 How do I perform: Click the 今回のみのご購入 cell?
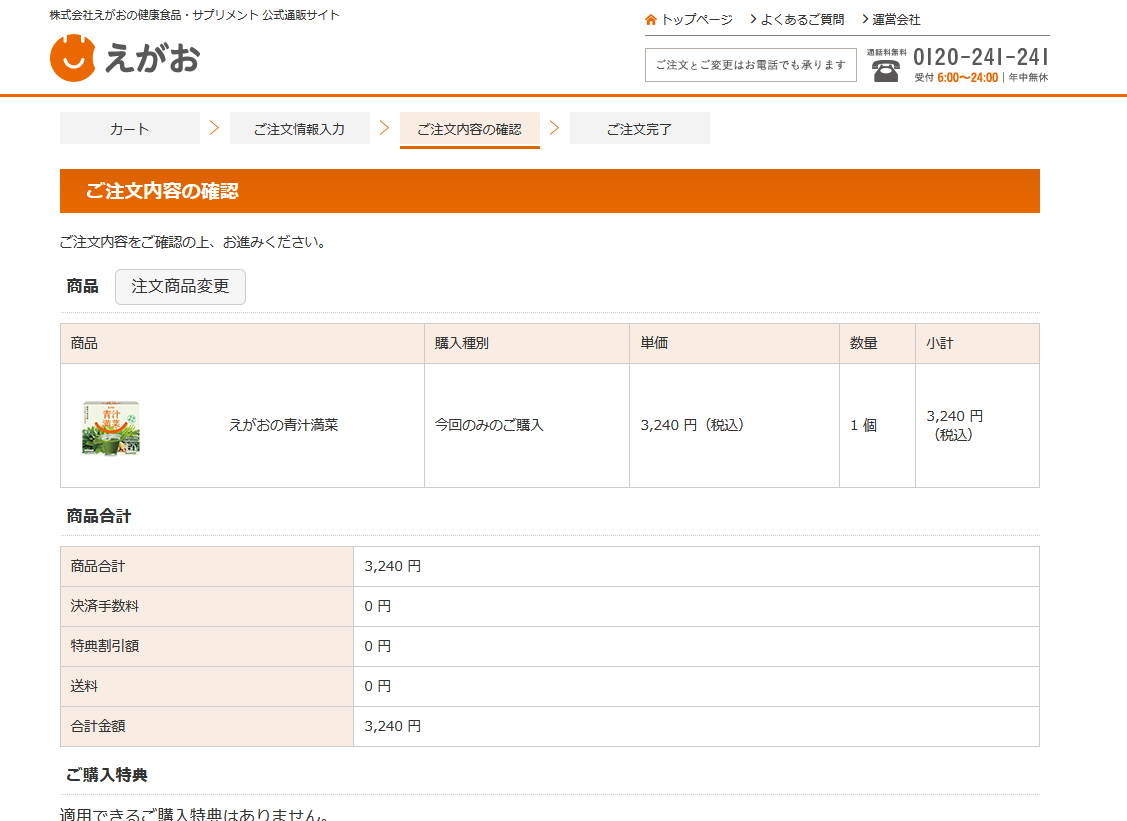(x=527, y=426)
